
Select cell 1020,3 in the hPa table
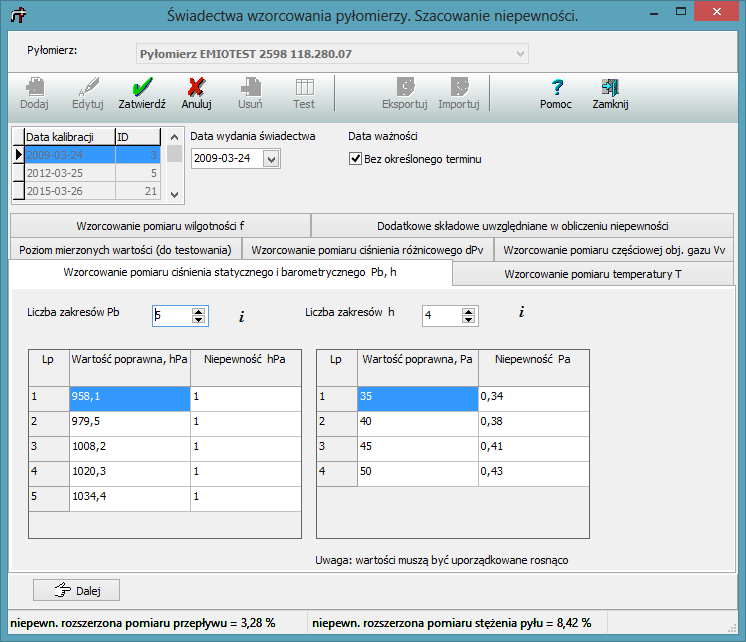(130, 474)
